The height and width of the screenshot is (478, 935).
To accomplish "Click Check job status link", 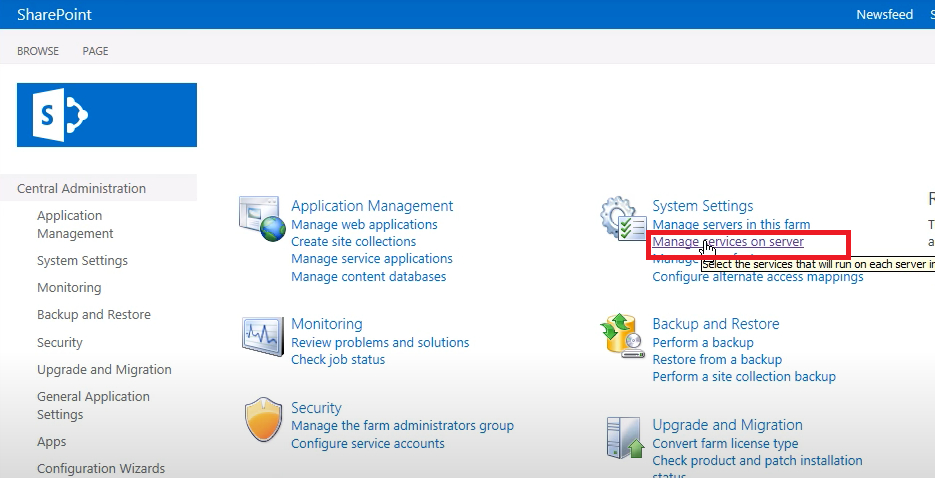I will [338, 359].
